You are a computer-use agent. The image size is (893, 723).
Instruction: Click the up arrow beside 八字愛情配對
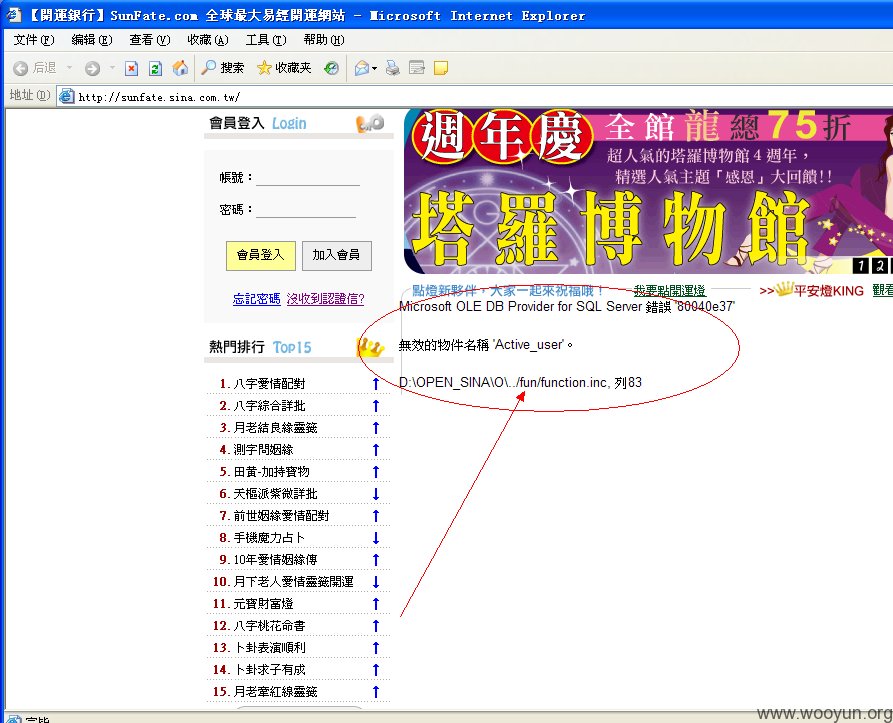coord(376,384)
